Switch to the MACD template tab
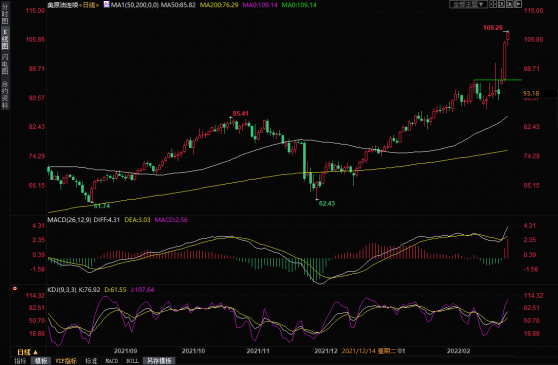 tap(112, 361)
